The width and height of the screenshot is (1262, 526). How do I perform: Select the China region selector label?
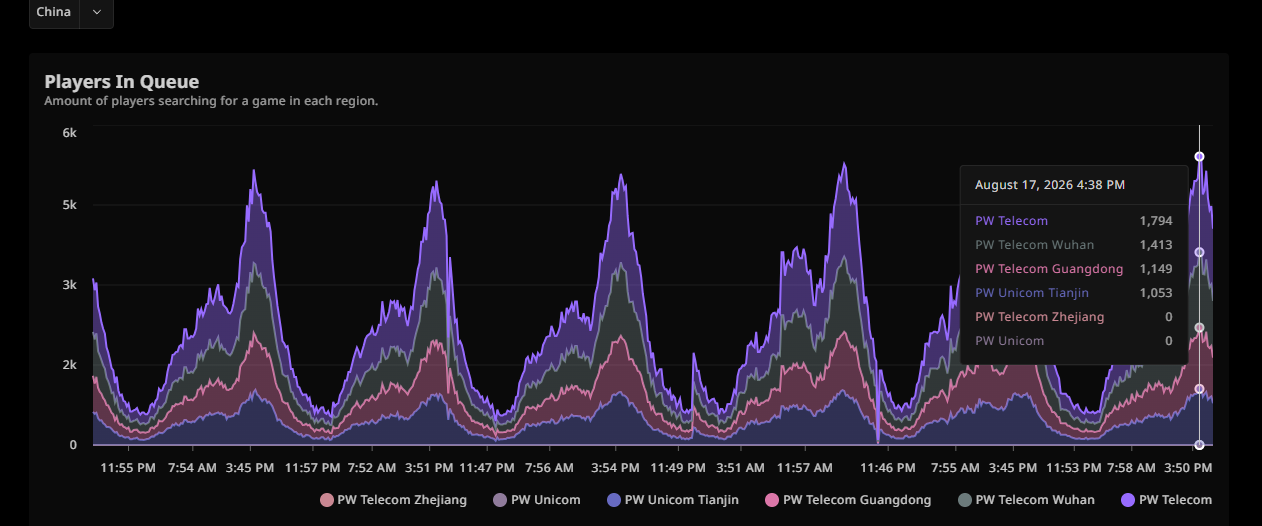pyautogui.click(x=53, y=12)
